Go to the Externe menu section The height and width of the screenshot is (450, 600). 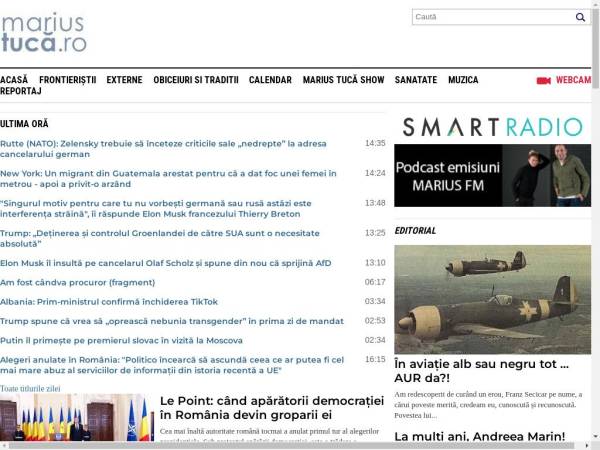[x=124, y=80]
